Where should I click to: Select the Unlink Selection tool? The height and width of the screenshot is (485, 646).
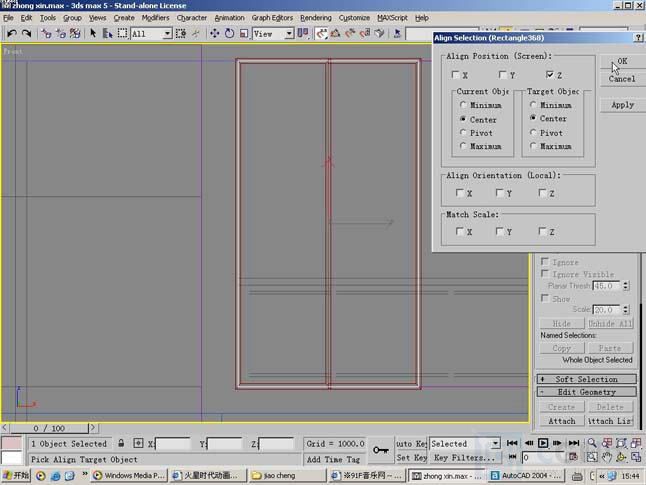tap(61, 33)
